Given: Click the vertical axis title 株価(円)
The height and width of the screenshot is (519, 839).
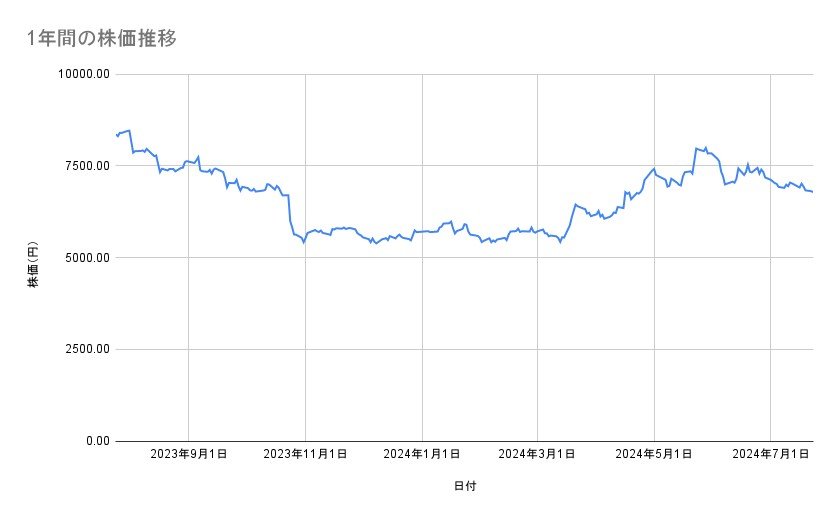Looking at the screenshot, I should [x=33, y=257].
